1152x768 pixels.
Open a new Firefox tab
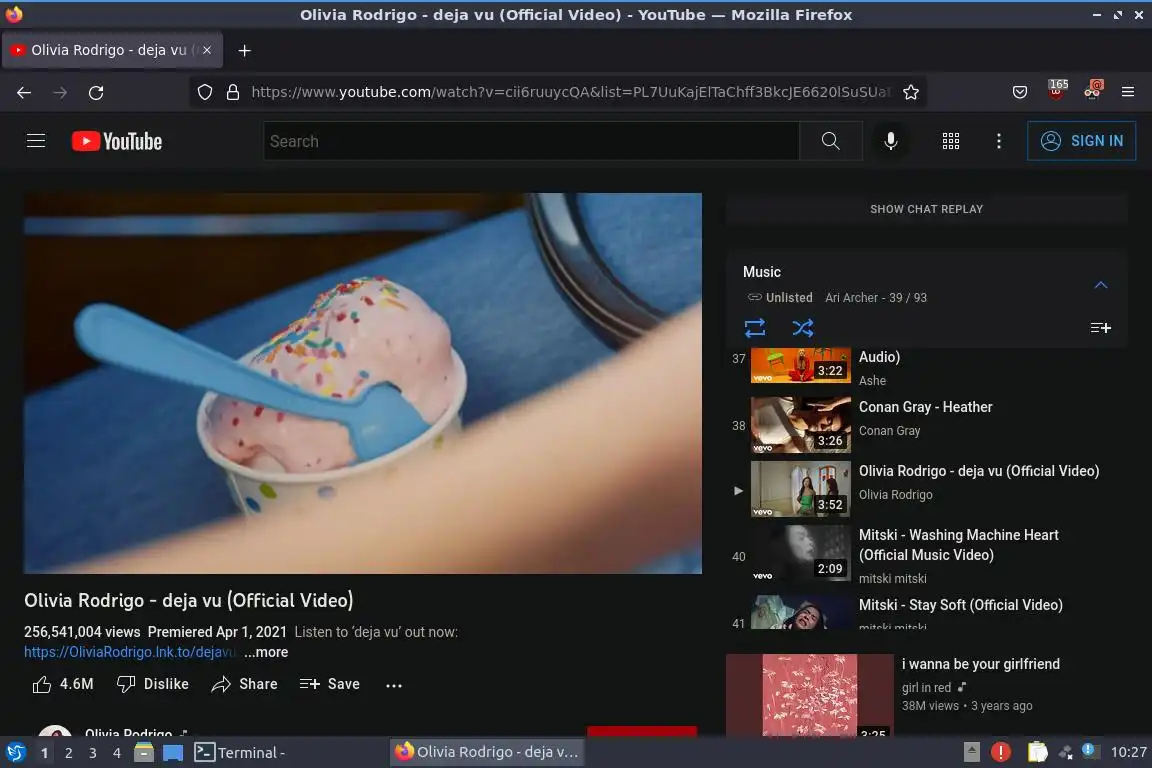(245, 50)
